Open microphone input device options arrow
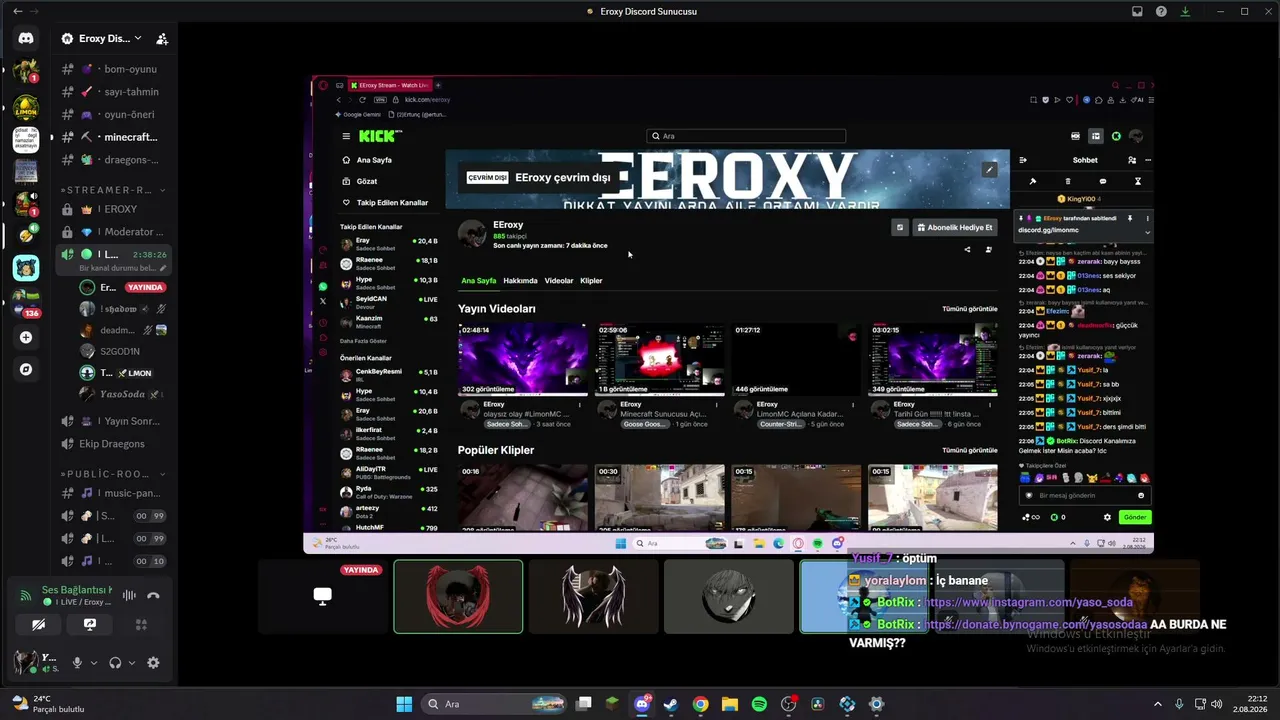Viewport: 1280px width, 720px height. pos(94,662)
